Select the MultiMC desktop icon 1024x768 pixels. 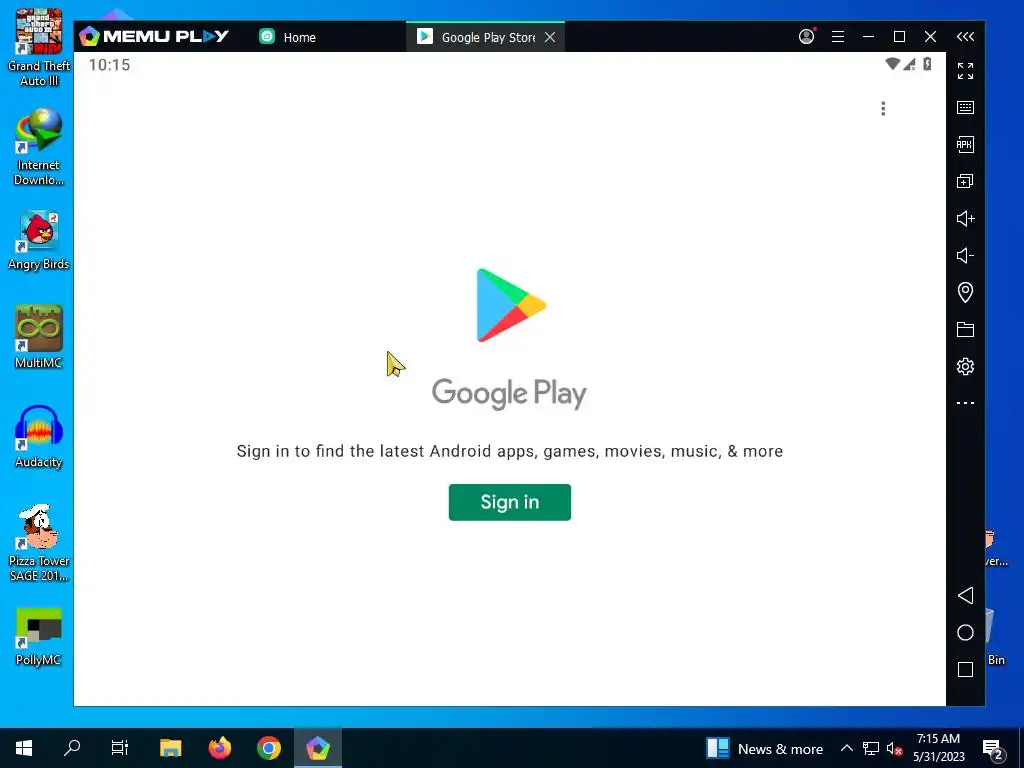[x=39, y=337]
